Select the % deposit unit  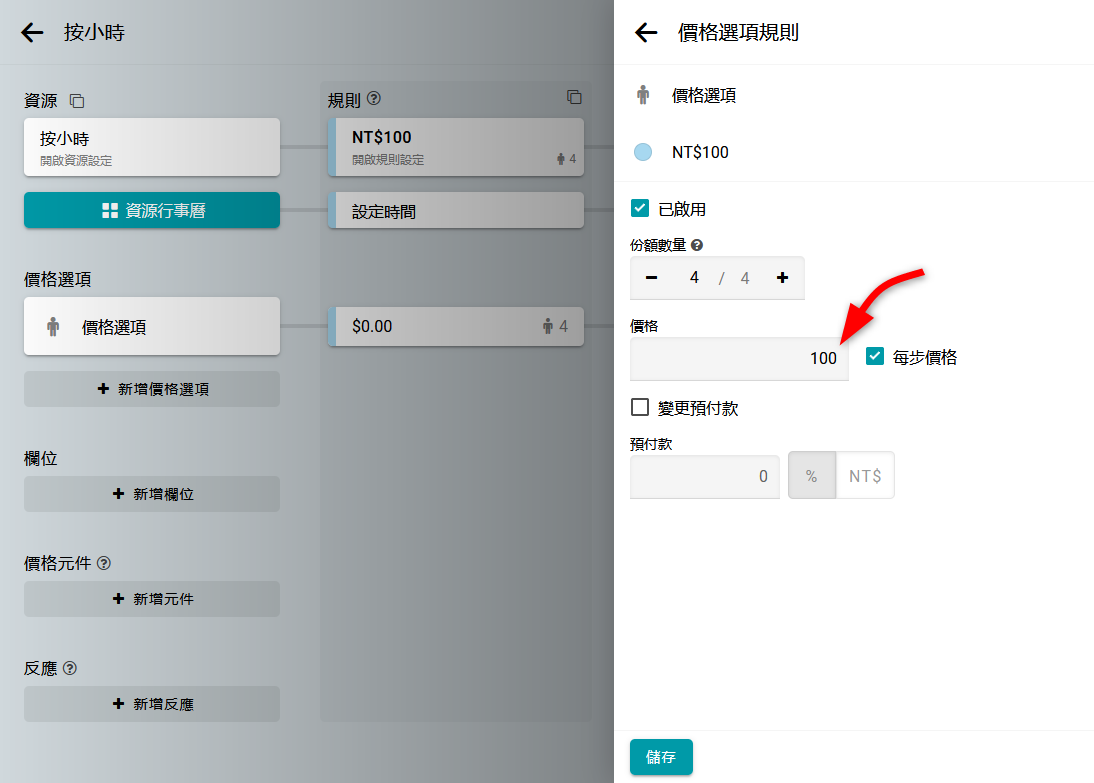coord(811,476)
